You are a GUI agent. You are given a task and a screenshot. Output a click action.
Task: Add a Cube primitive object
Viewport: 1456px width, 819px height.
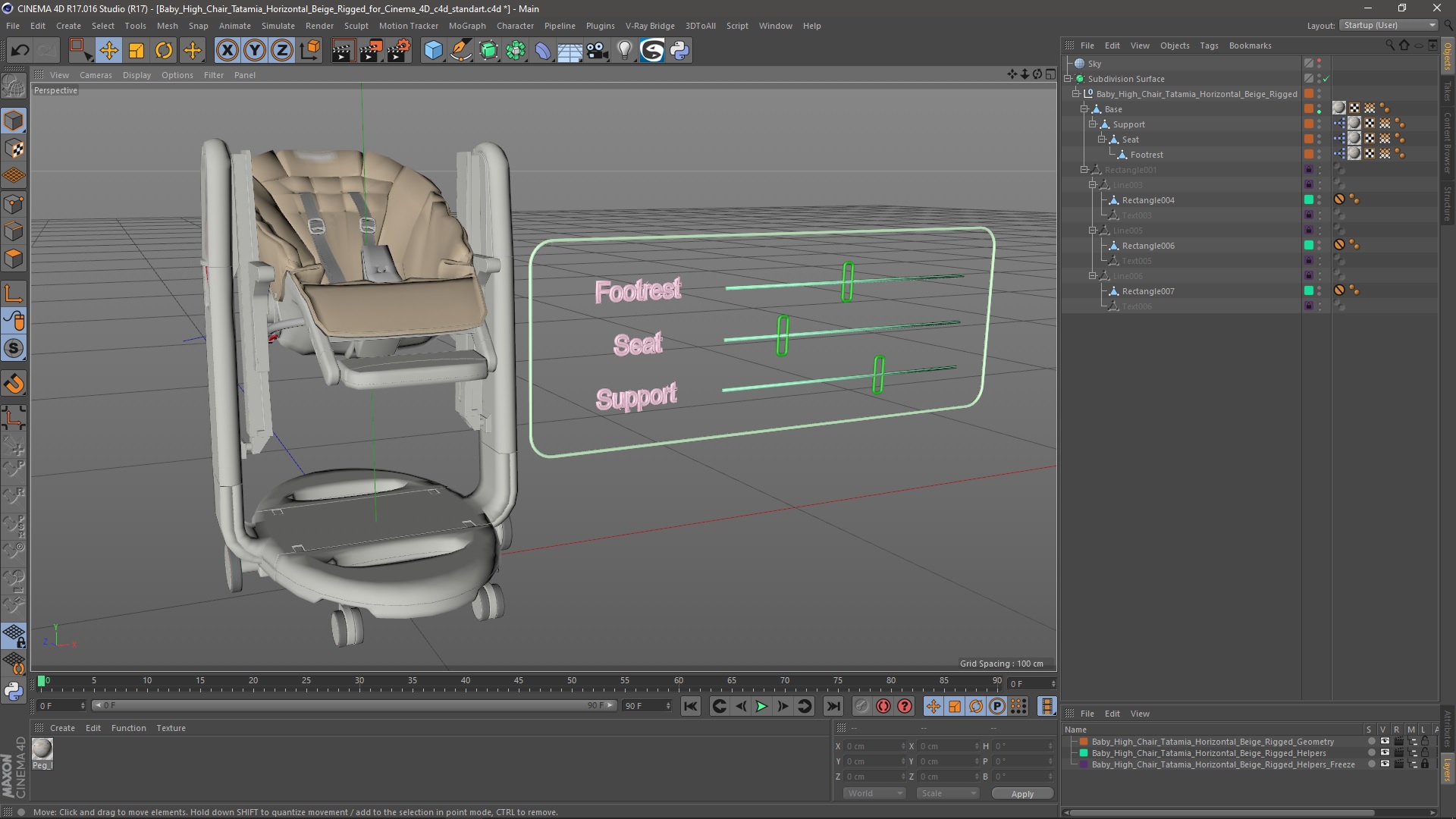coord(433,51)
